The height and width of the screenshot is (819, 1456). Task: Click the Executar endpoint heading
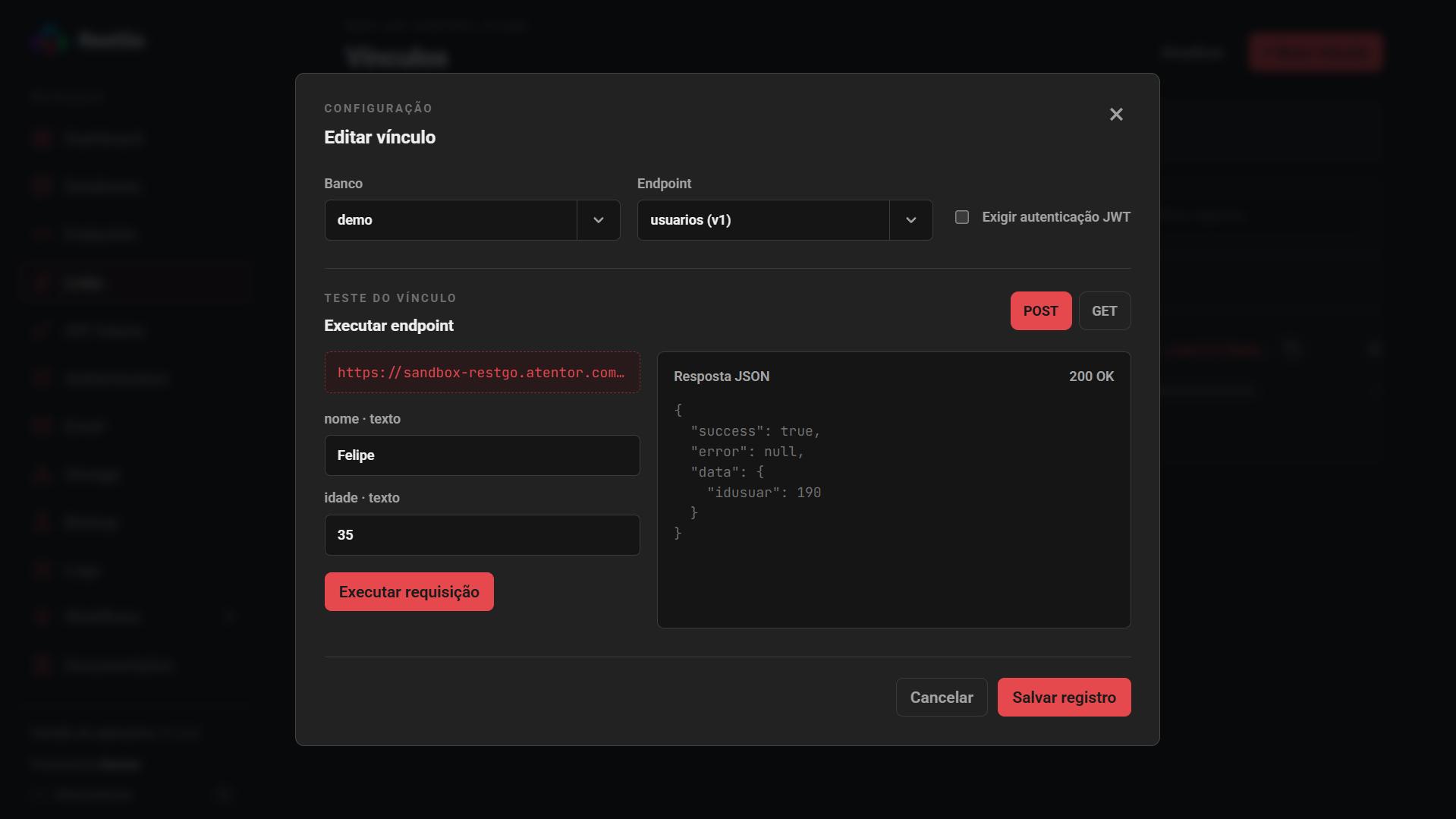[x=388, y=326]
